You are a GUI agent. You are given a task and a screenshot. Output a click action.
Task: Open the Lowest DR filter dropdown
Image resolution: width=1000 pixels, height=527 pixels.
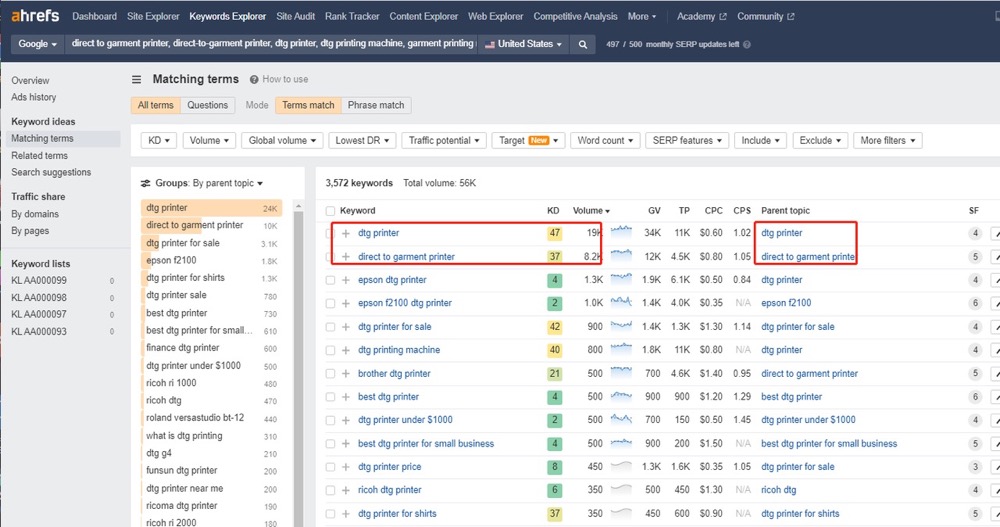pyautogui.click(x=362, y=140)
